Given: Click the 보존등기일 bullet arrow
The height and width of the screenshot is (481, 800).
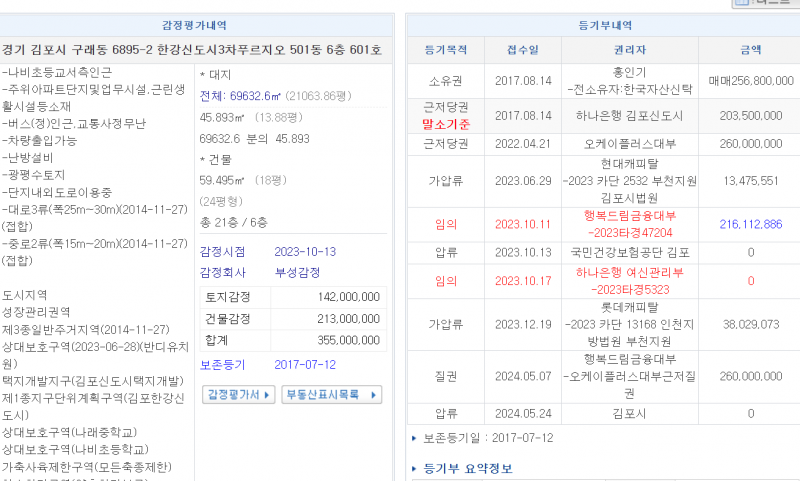Looking at the screenshot, I should 415,438.
